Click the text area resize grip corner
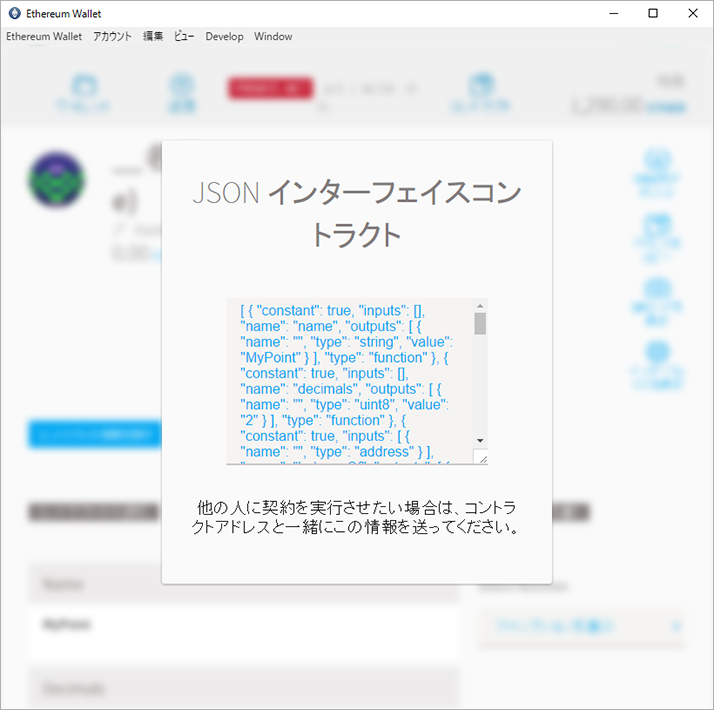 pyautogui.click(x=482, y=458)
